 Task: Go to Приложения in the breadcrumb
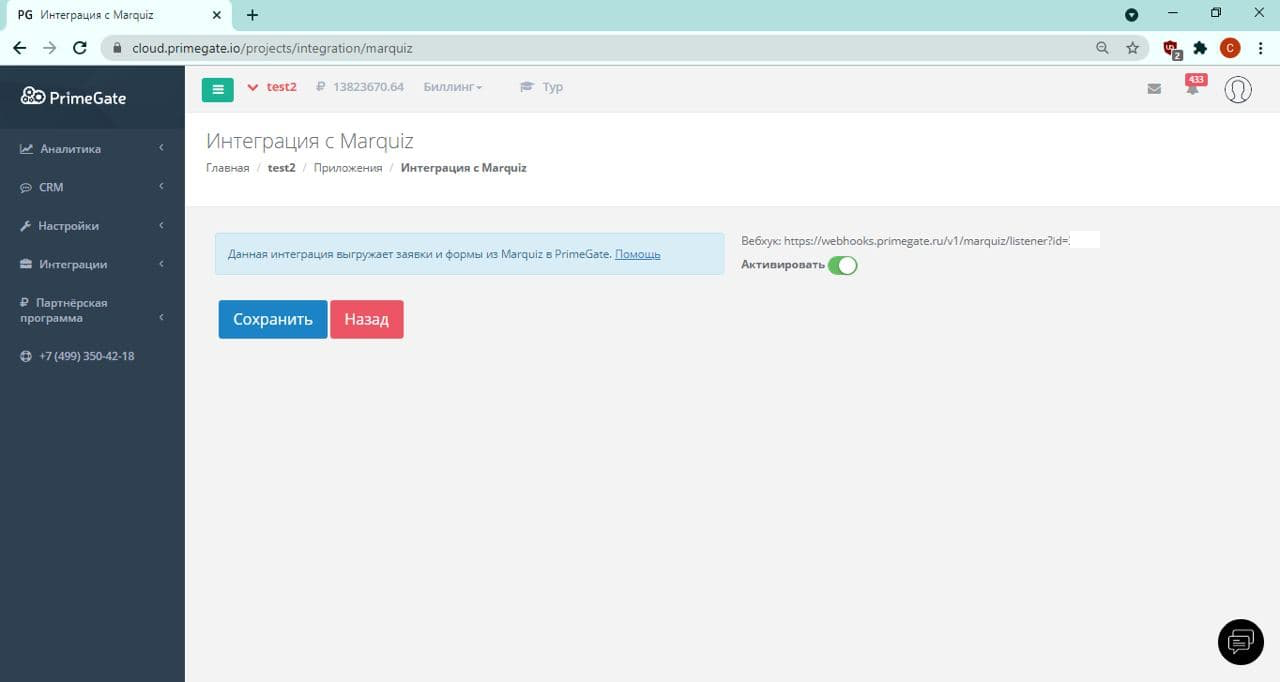(x=348, y=168)
